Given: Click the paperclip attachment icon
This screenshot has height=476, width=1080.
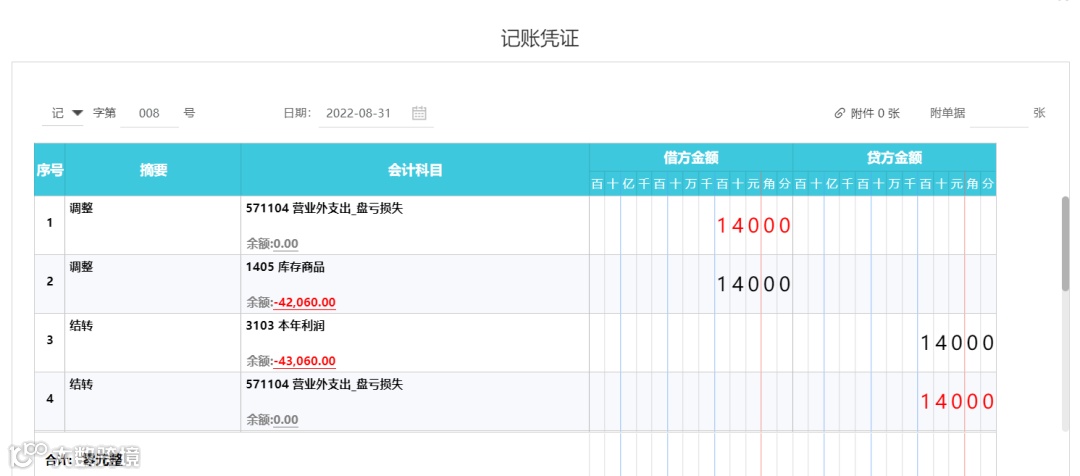Looking at the screenshot, I should click(x=839, y=114).
